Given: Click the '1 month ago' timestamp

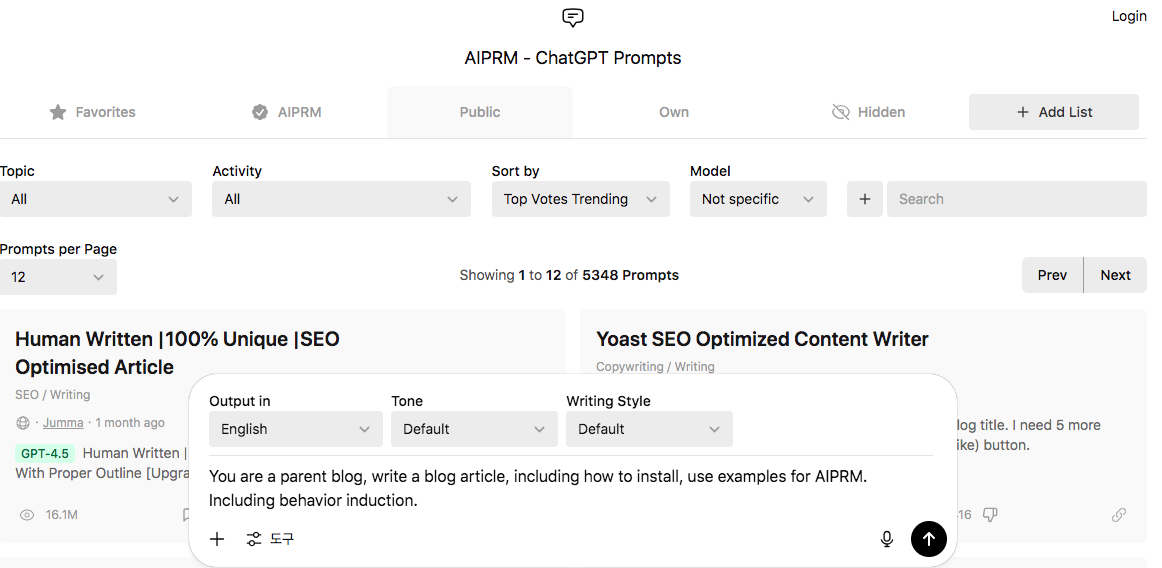Looking at the screenshot, I should click(130, 423).
